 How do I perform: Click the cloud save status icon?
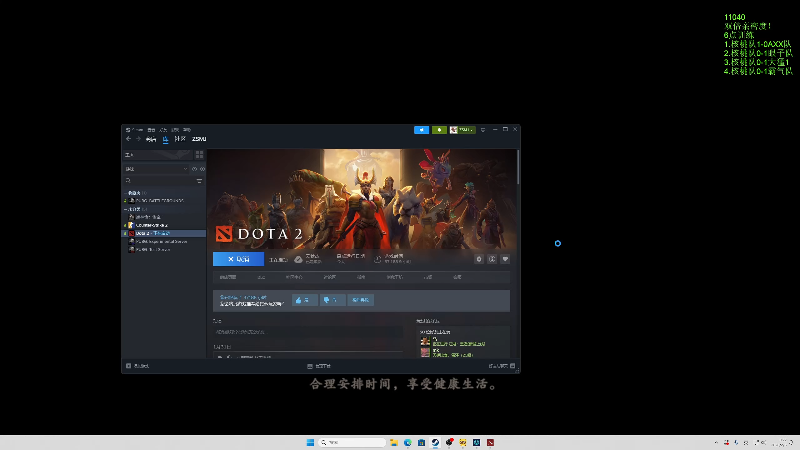(x=298, y=259)
